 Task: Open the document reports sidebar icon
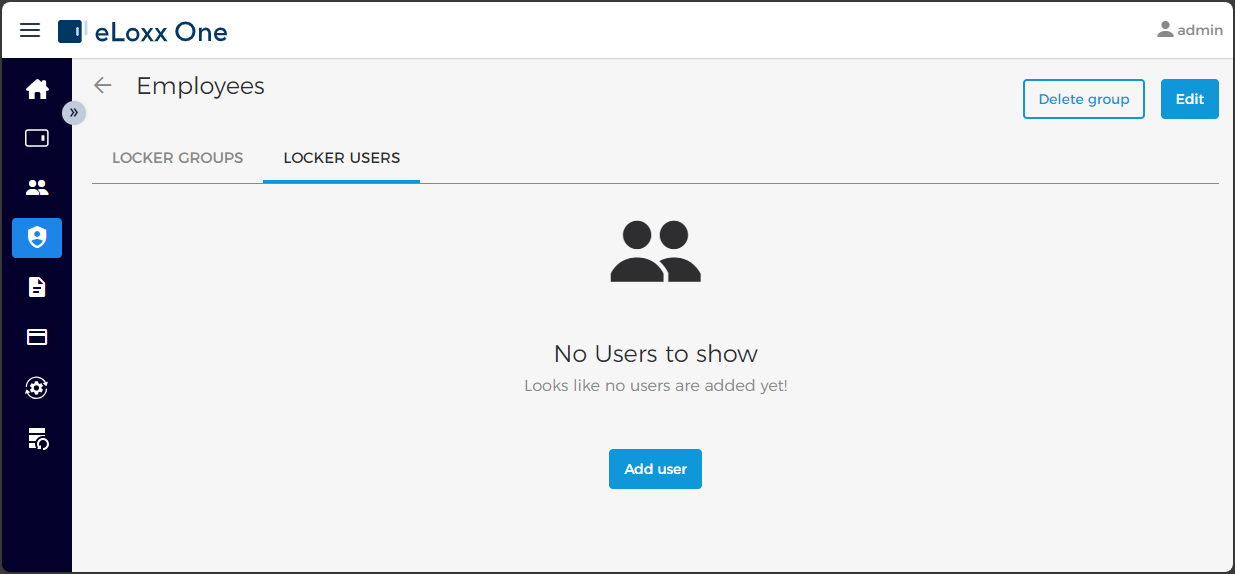(37, 287)
